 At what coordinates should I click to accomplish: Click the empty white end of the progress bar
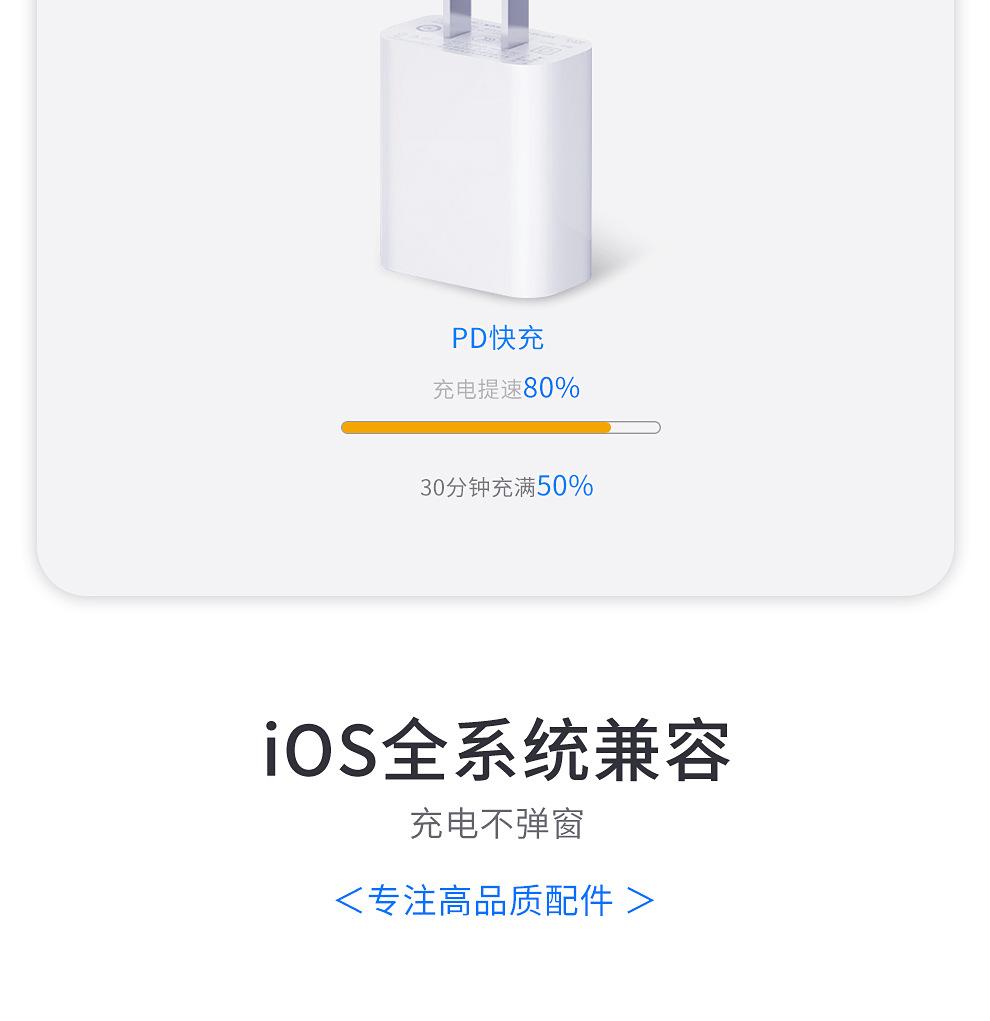tap(636, 428)
